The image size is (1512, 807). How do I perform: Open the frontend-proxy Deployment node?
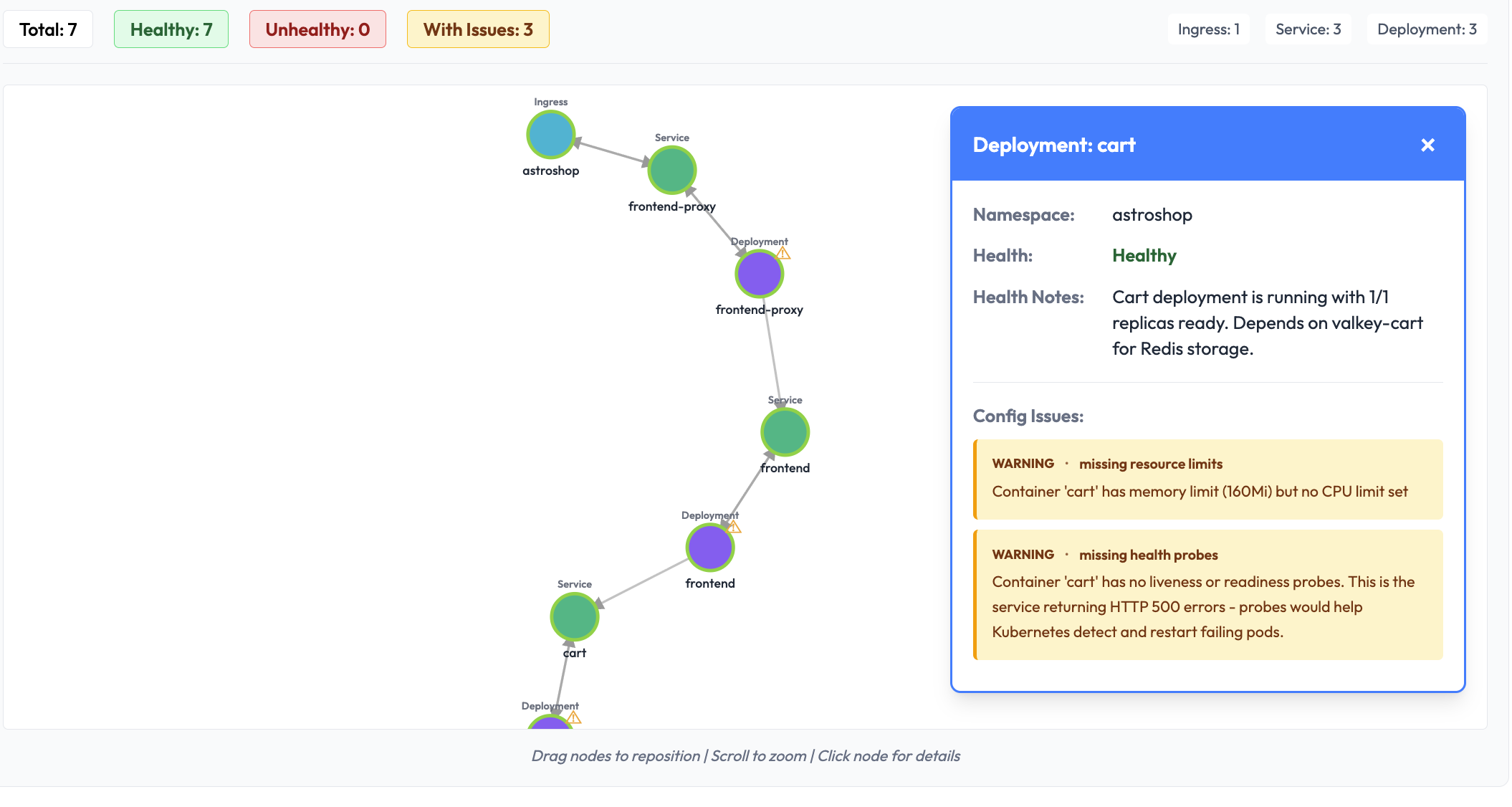coord(759,274)
